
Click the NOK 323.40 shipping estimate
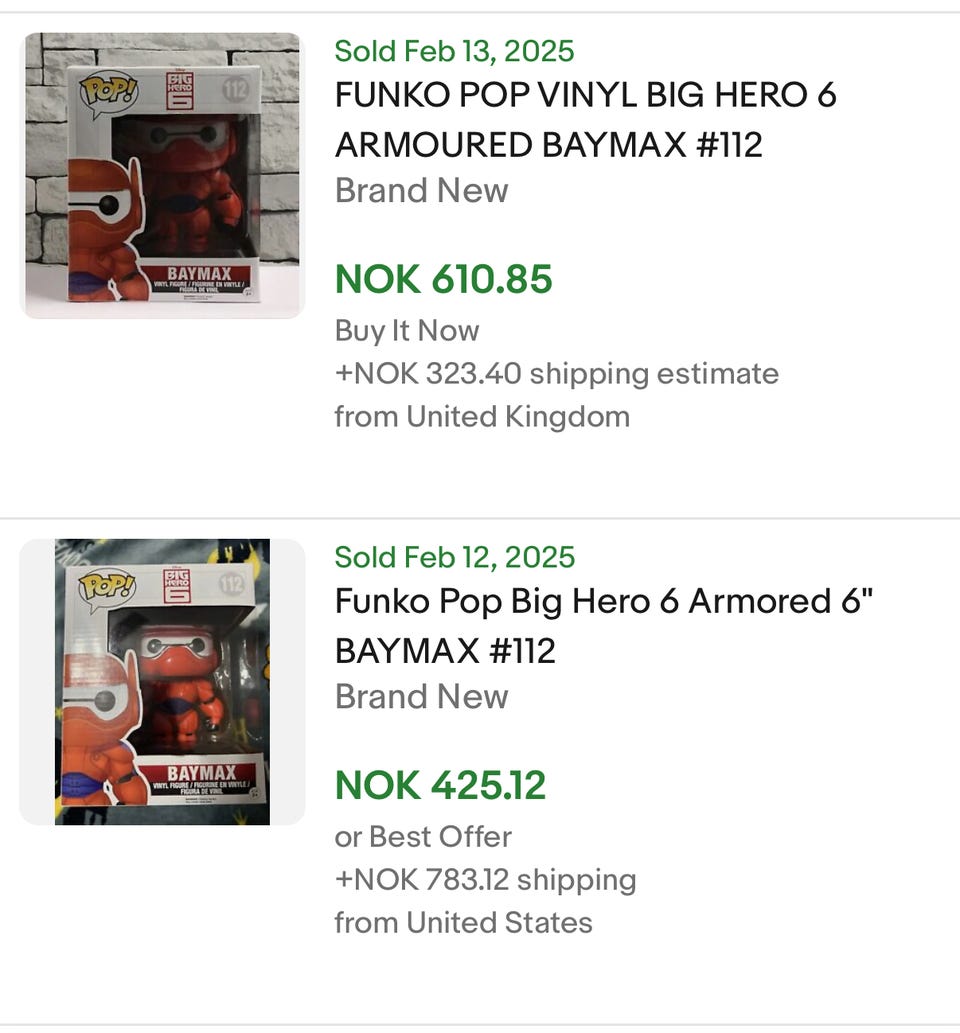click(556, 373)
